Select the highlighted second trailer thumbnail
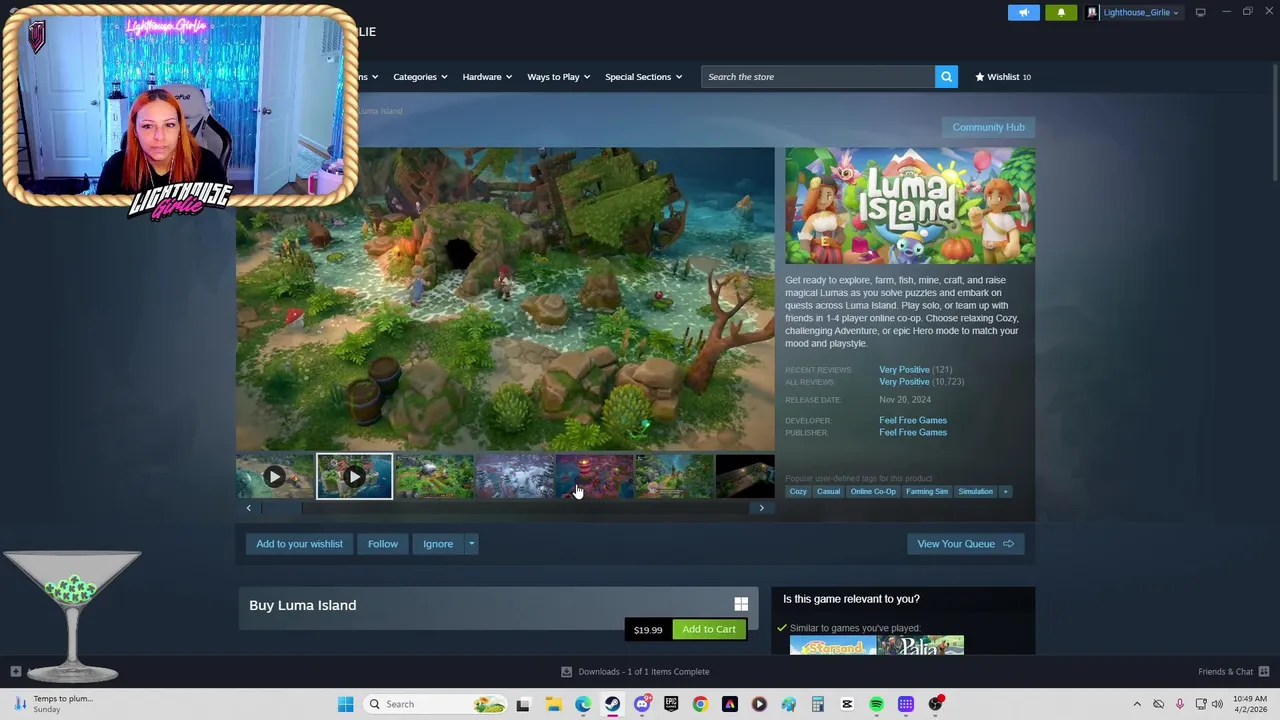 point(354,477)
